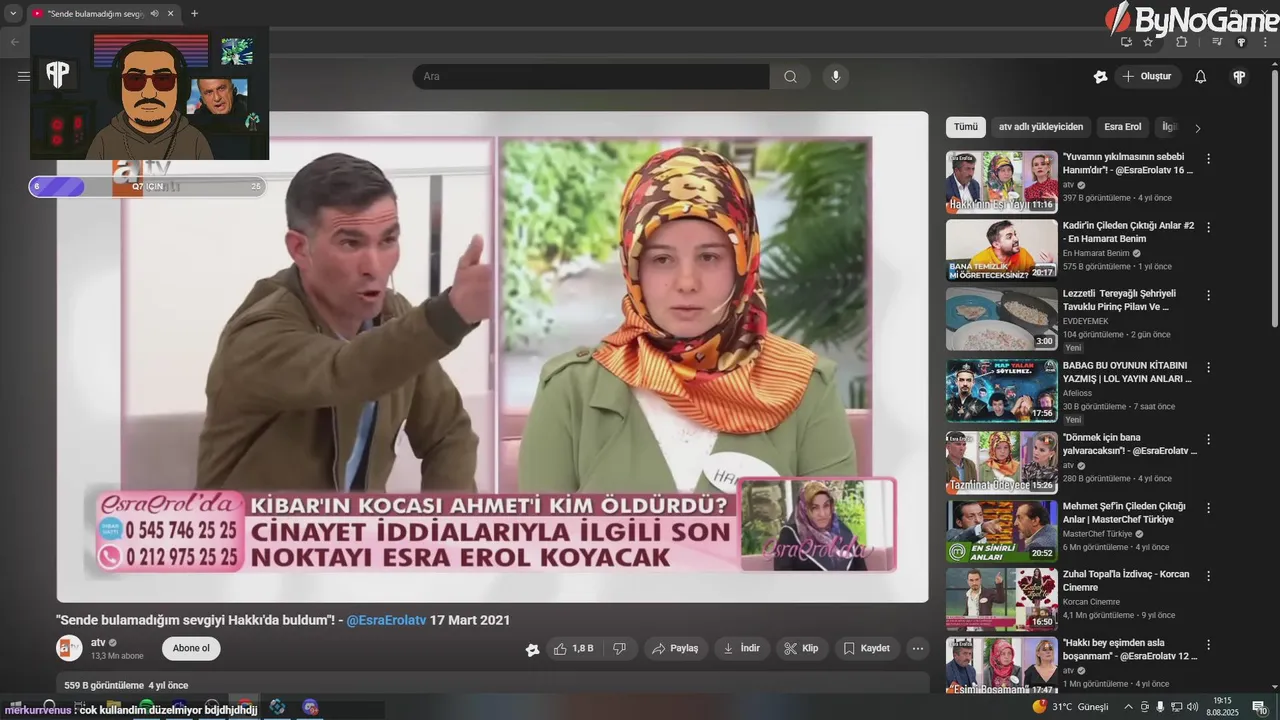Viewport: 1280px width, 720px height.
Task: Click the Paylaş share button
Action: tap(675, 648)
